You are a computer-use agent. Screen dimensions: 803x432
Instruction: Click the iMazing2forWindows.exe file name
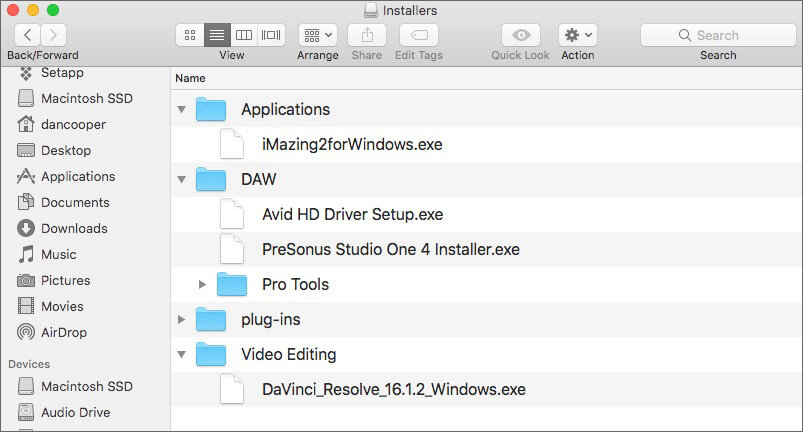352,145
